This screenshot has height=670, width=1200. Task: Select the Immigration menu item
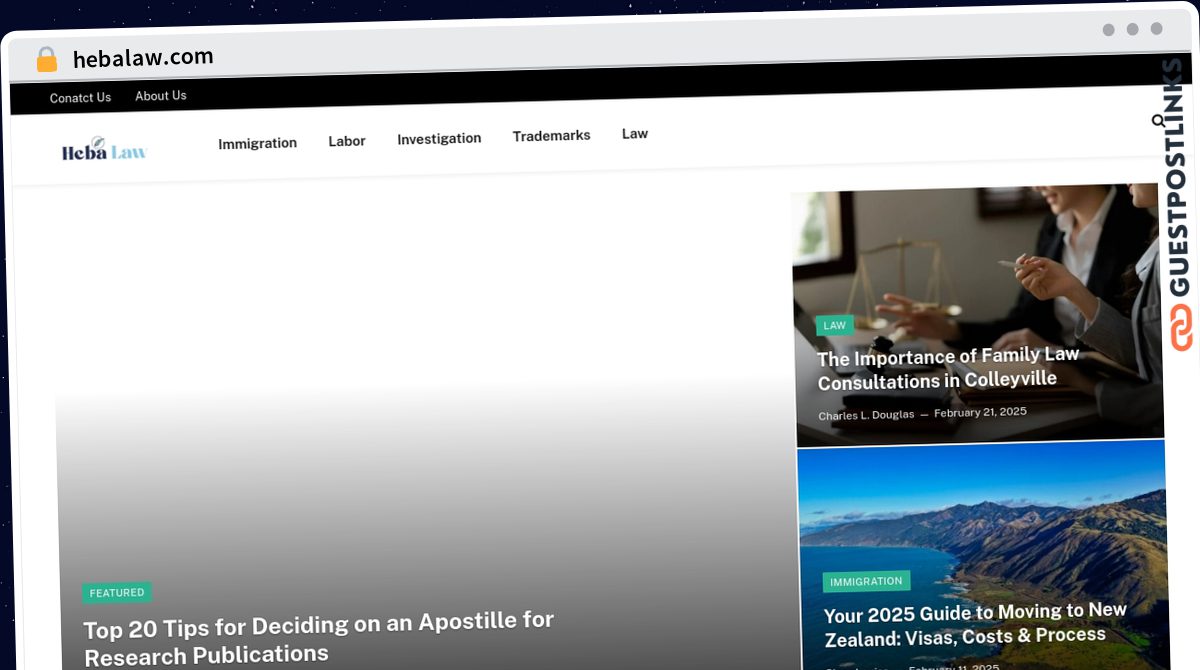click(257, 143)
